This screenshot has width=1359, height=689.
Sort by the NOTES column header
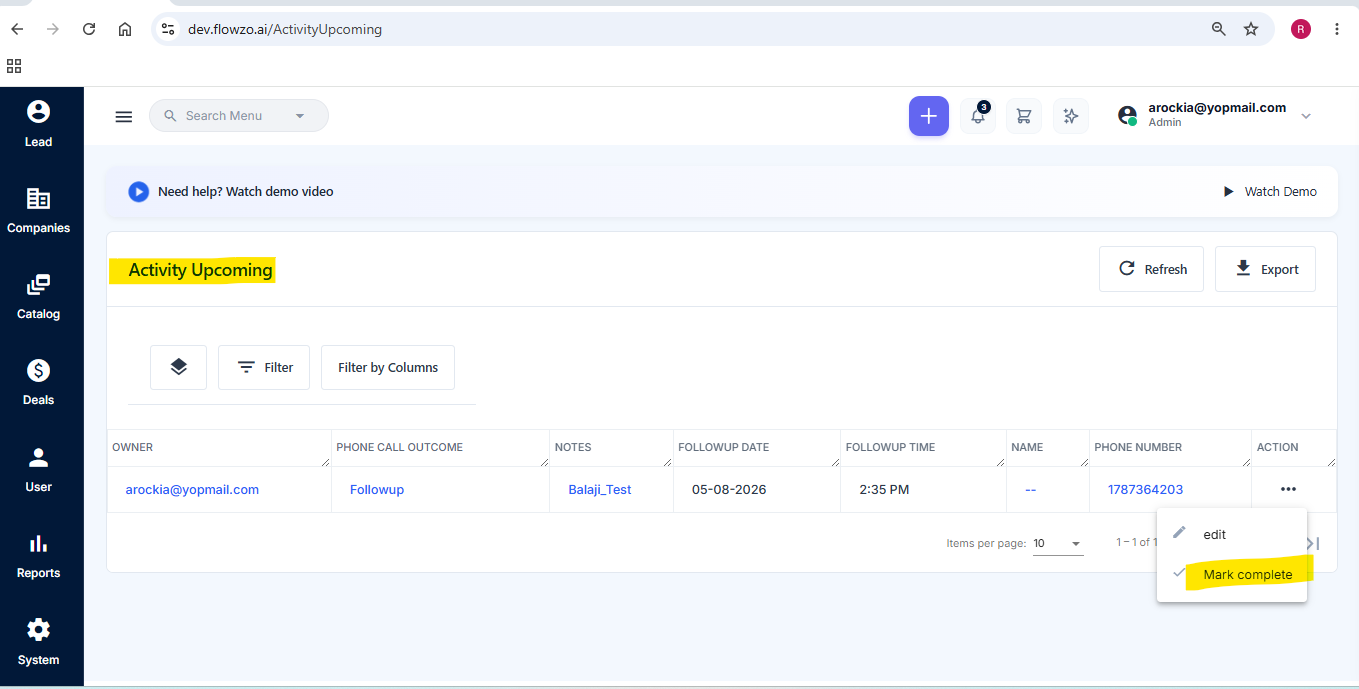573,447
